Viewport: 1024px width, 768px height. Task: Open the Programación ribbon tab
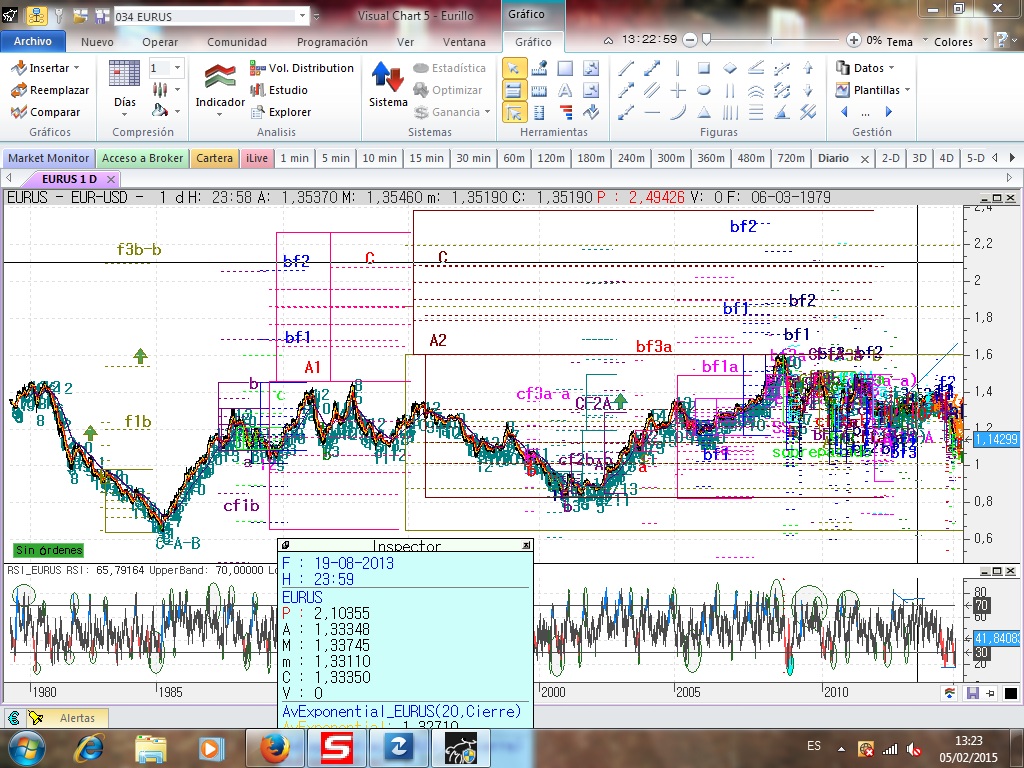332,42
